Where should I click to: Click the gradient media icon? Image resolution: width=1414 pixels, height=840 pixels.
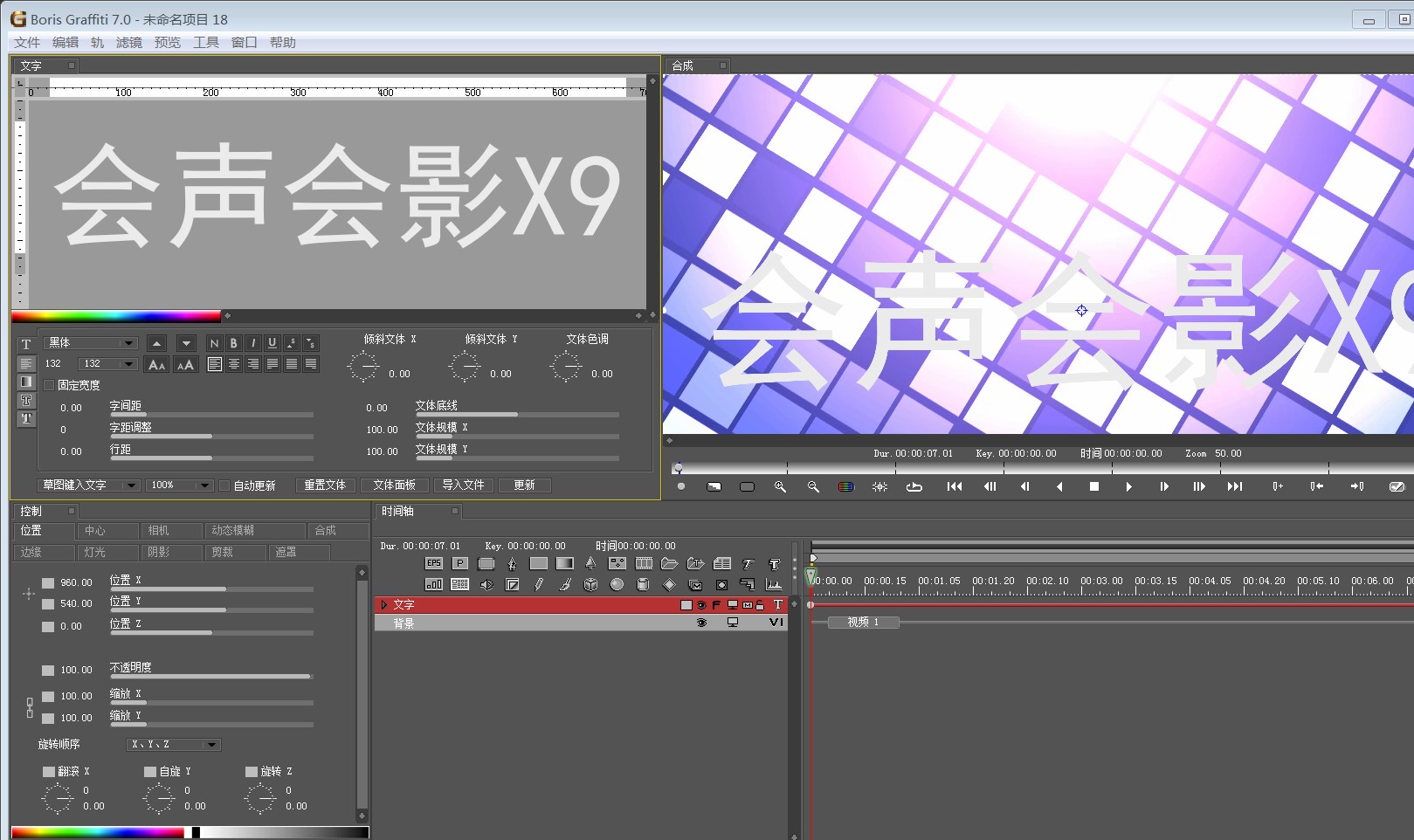565,563
